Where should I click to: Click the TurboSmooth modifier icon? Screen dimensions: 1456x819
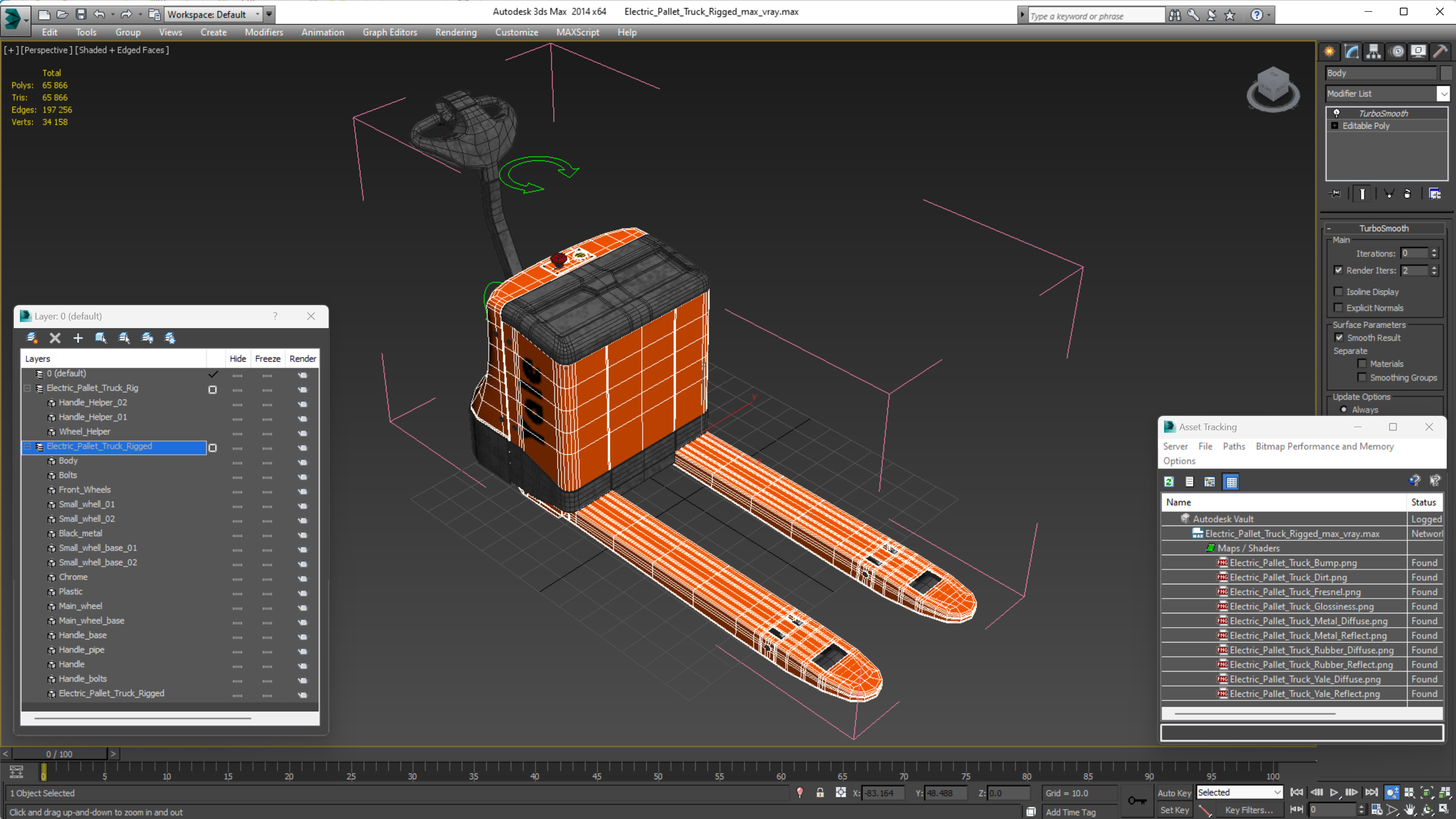tap(1336, 112)
